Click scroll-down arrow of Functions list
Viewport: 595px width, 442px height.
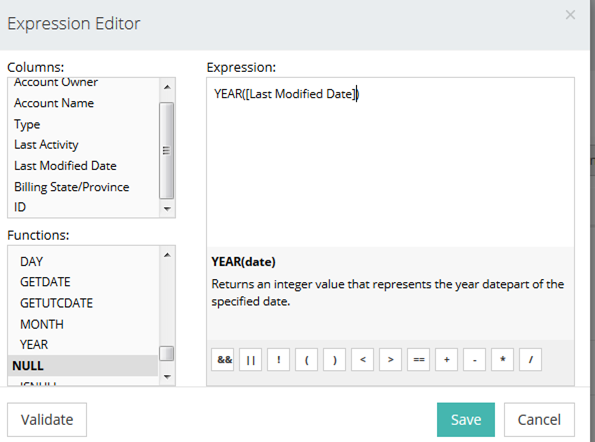(x=167, y=377)
